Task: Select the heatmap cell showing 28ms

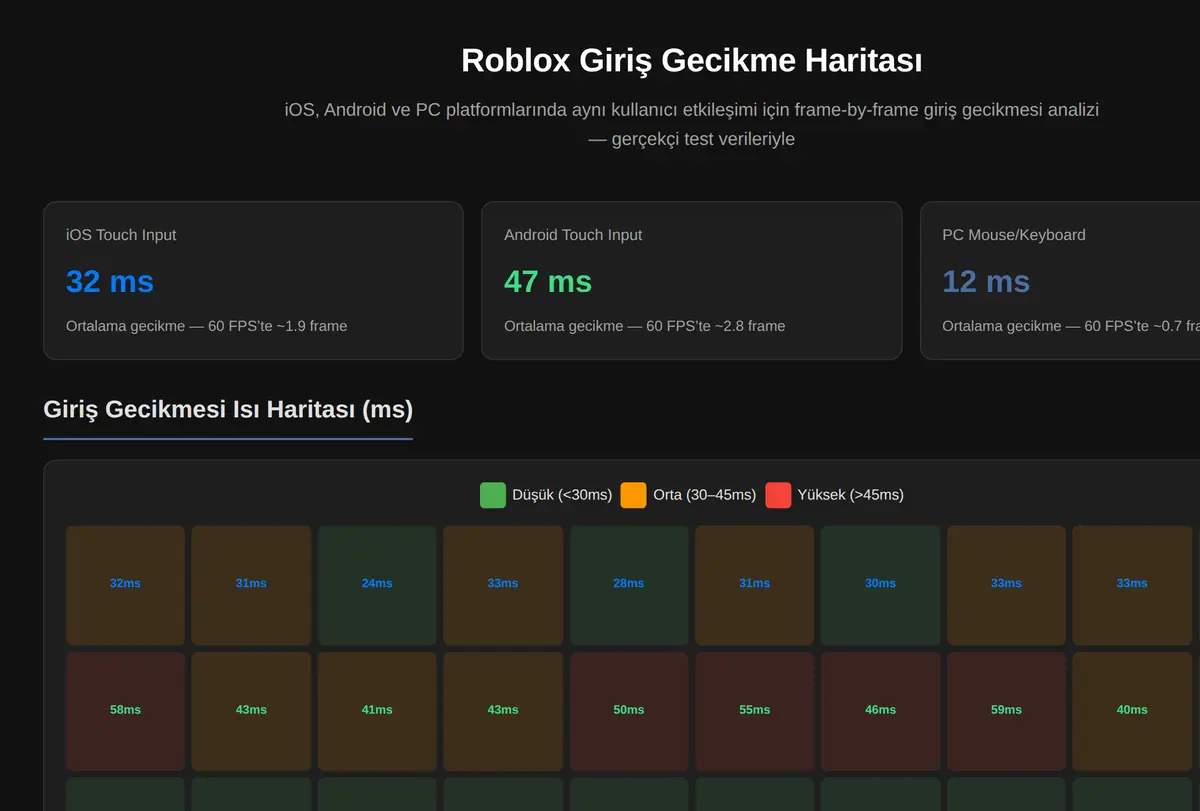Action: (x=629, y=586)
